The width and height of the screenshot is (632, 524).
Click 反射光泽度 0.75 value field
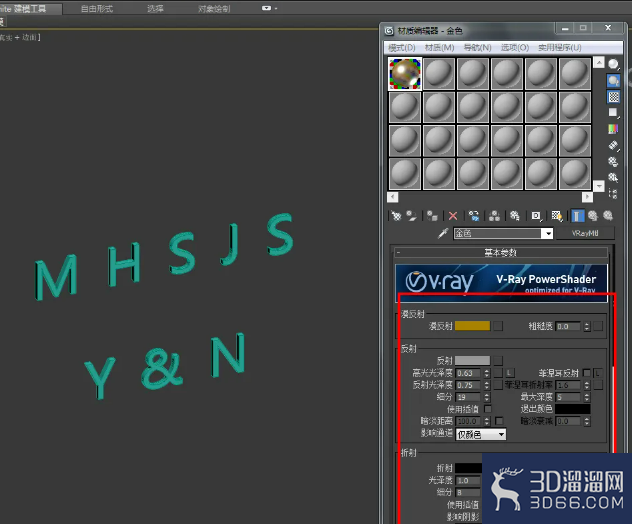click(x=468, y=385)
